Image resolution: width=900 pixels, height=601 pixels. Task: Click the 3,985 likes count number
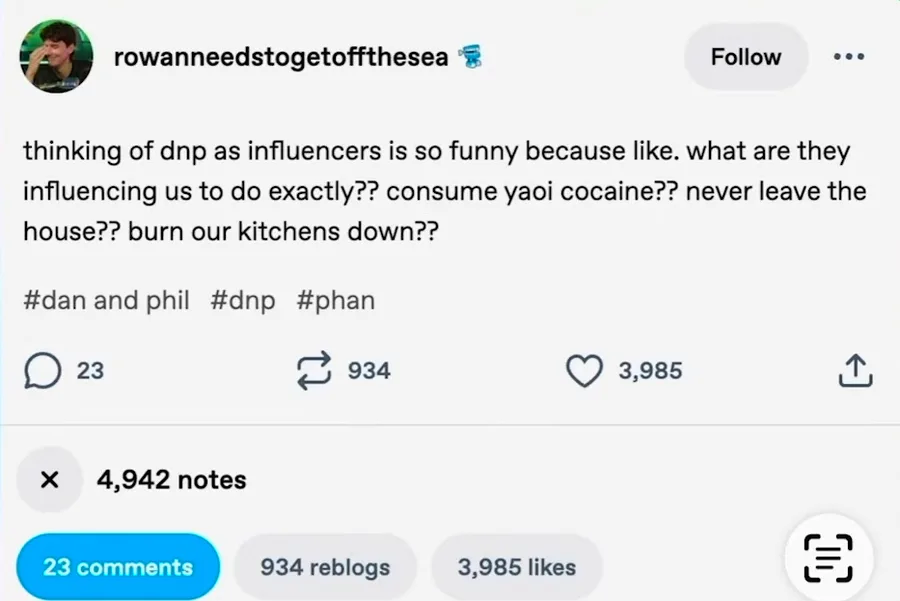(650, 371)
